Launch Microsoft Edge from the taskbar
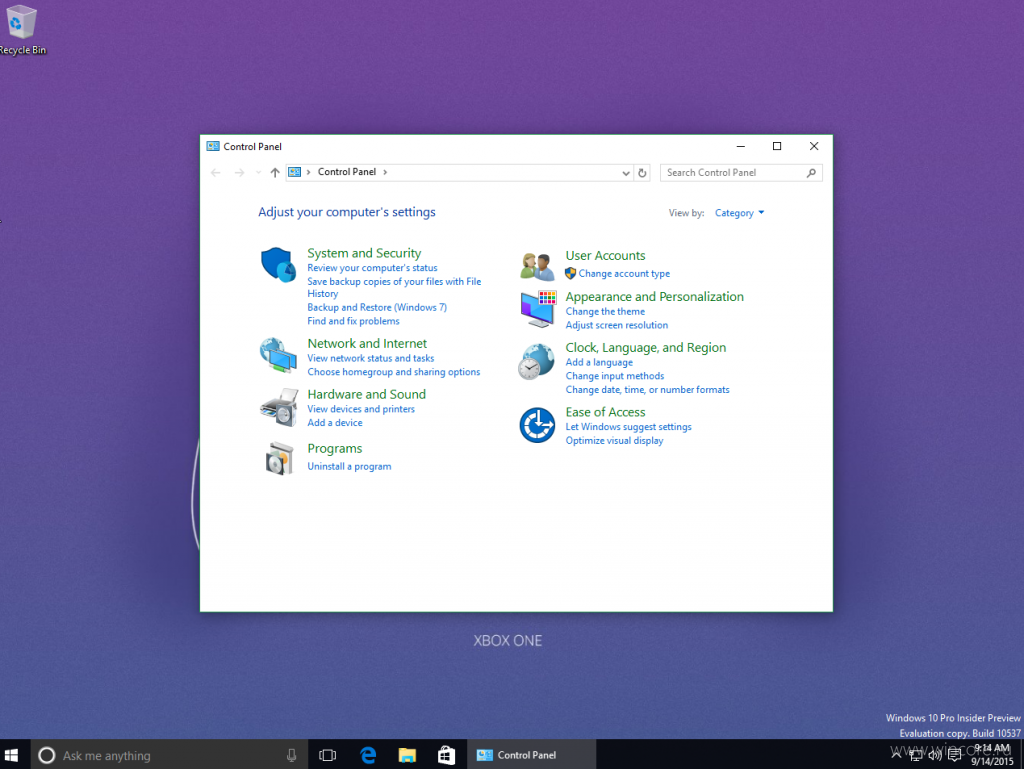The width and height of the screenshot is (1024, 769). 368,755
